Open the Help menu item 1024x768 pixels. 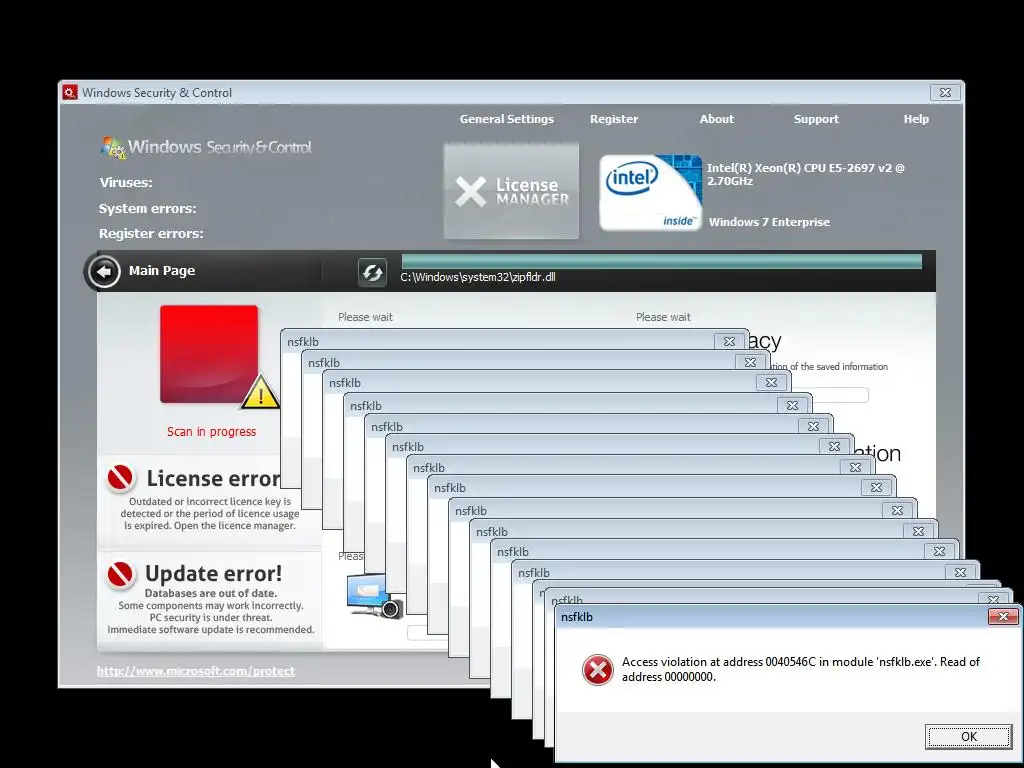click(x=916, y=119)
